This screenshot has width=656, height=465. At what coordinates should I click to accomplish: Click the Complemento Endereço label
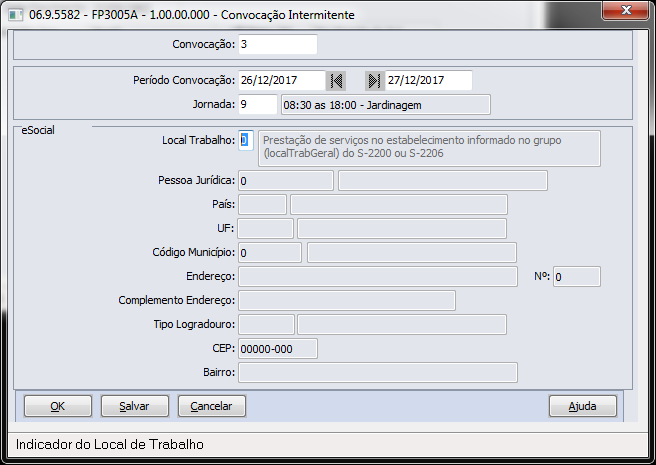pyautogui.click(x=177, y=301)
